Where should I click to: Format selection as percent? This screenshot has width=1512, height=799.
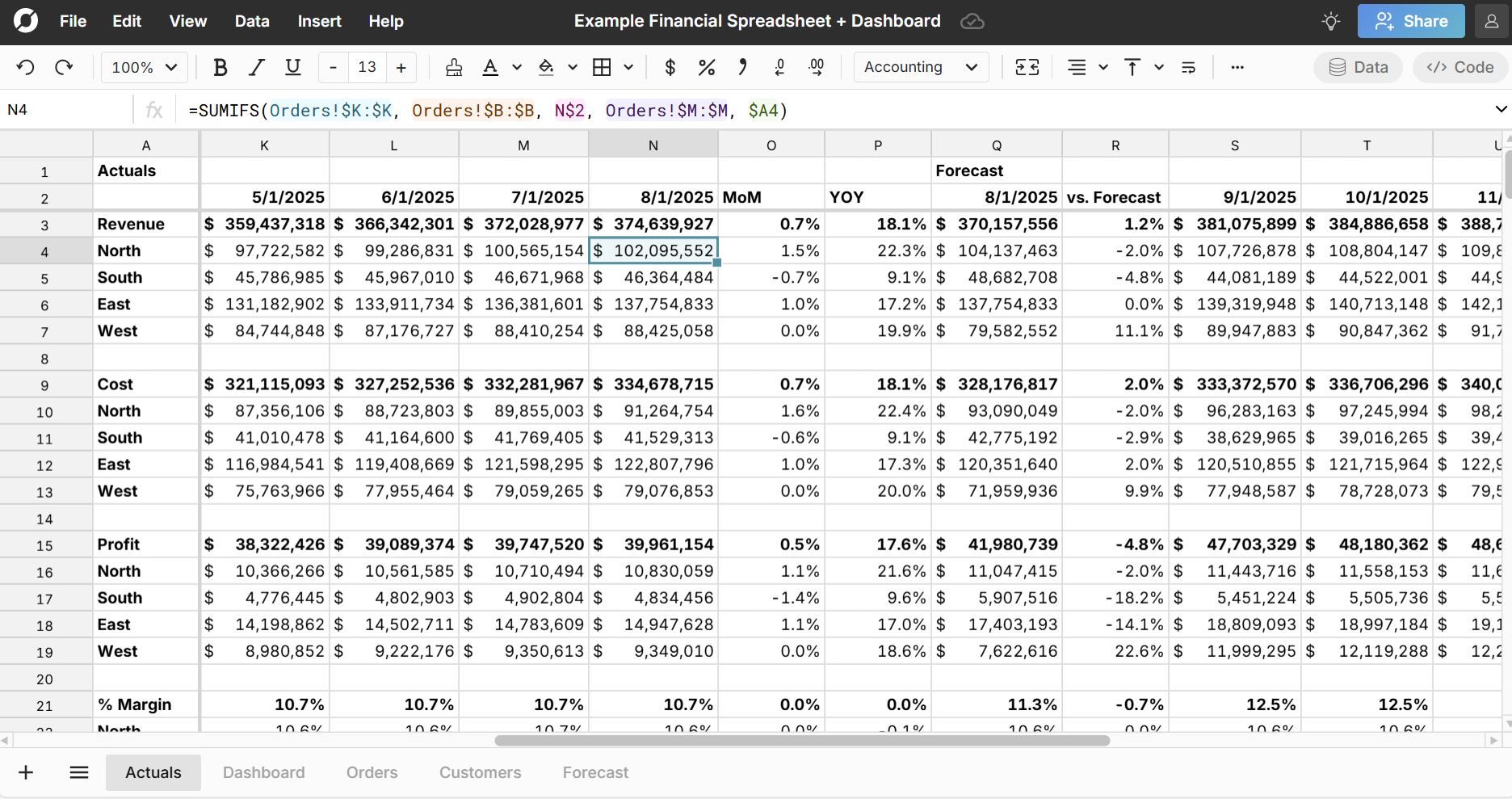[707, 67]
